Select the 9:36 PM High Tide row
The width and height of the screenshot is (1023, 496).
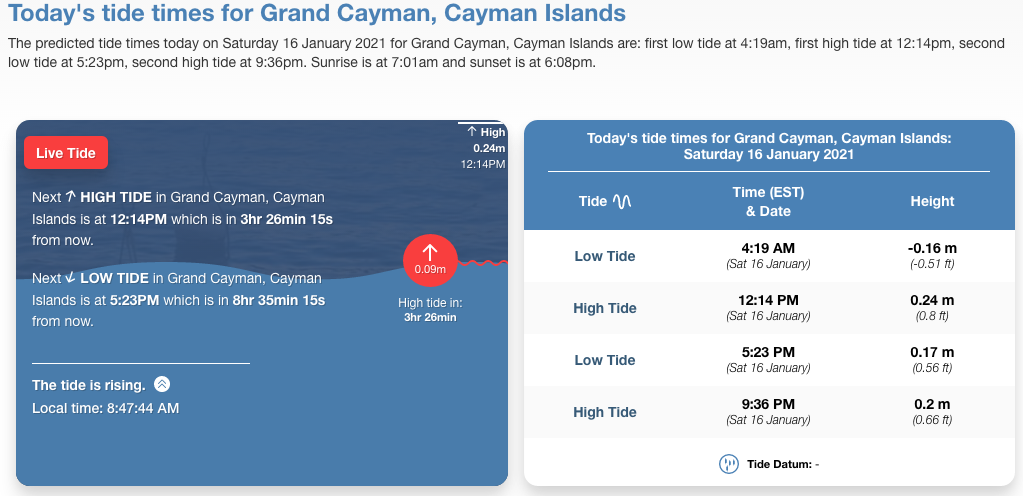click(x=768, y=412)
